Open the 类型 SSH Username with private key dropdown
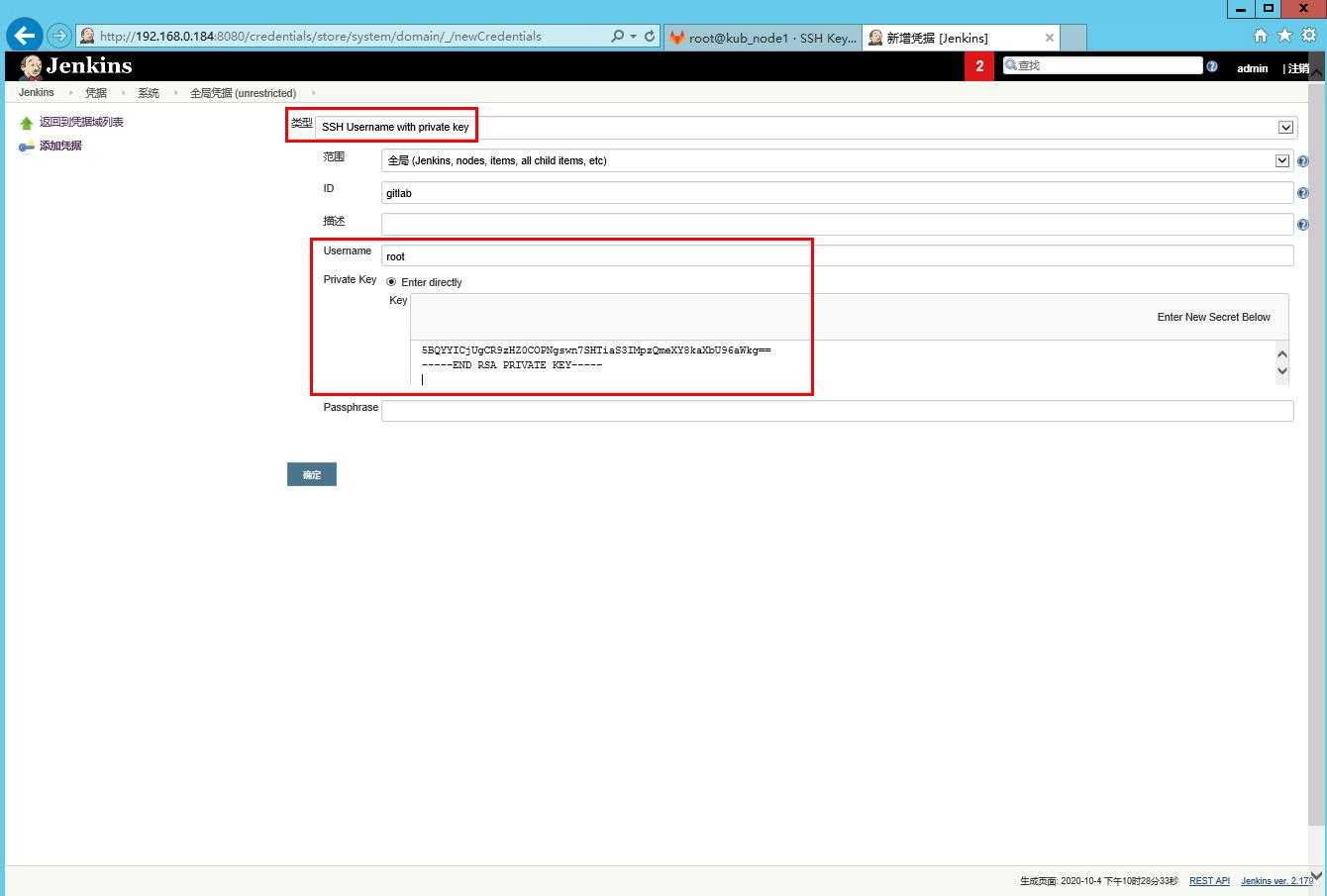Image resolution: width=1327 pixels, height=896 pixels. (x=805, y=127)
